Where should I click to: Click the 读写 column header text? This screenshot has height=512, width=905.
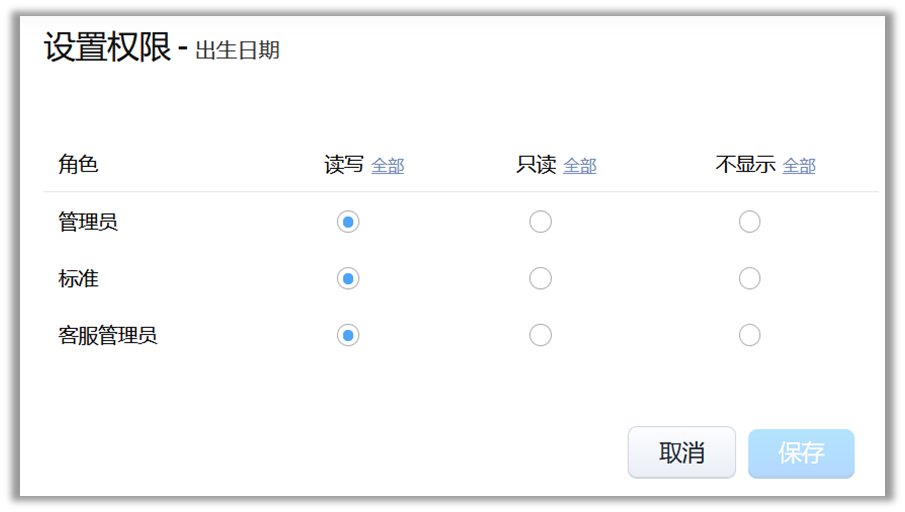(x=344, y=165)
